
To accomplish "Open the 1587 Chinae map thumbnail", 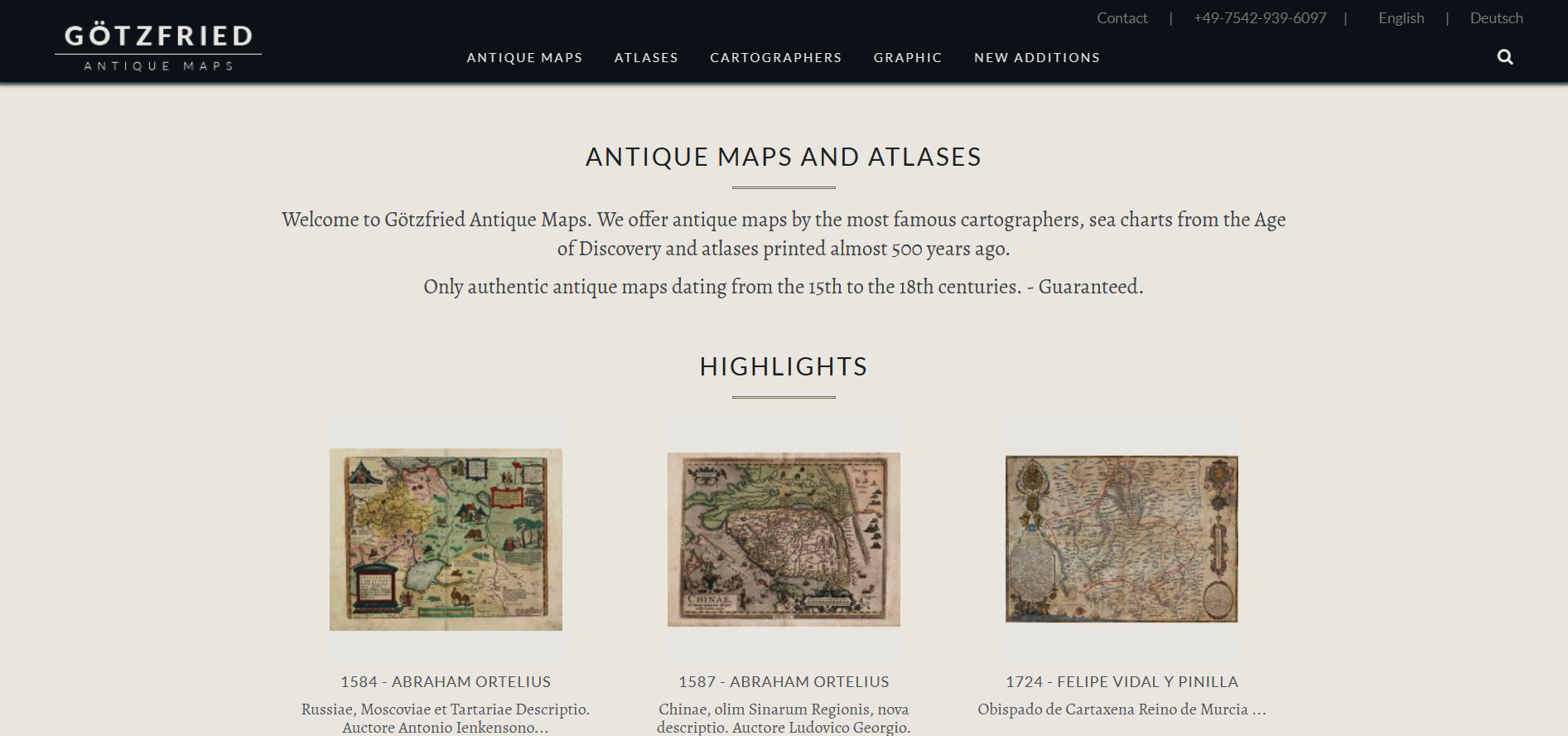I will 784,540.
